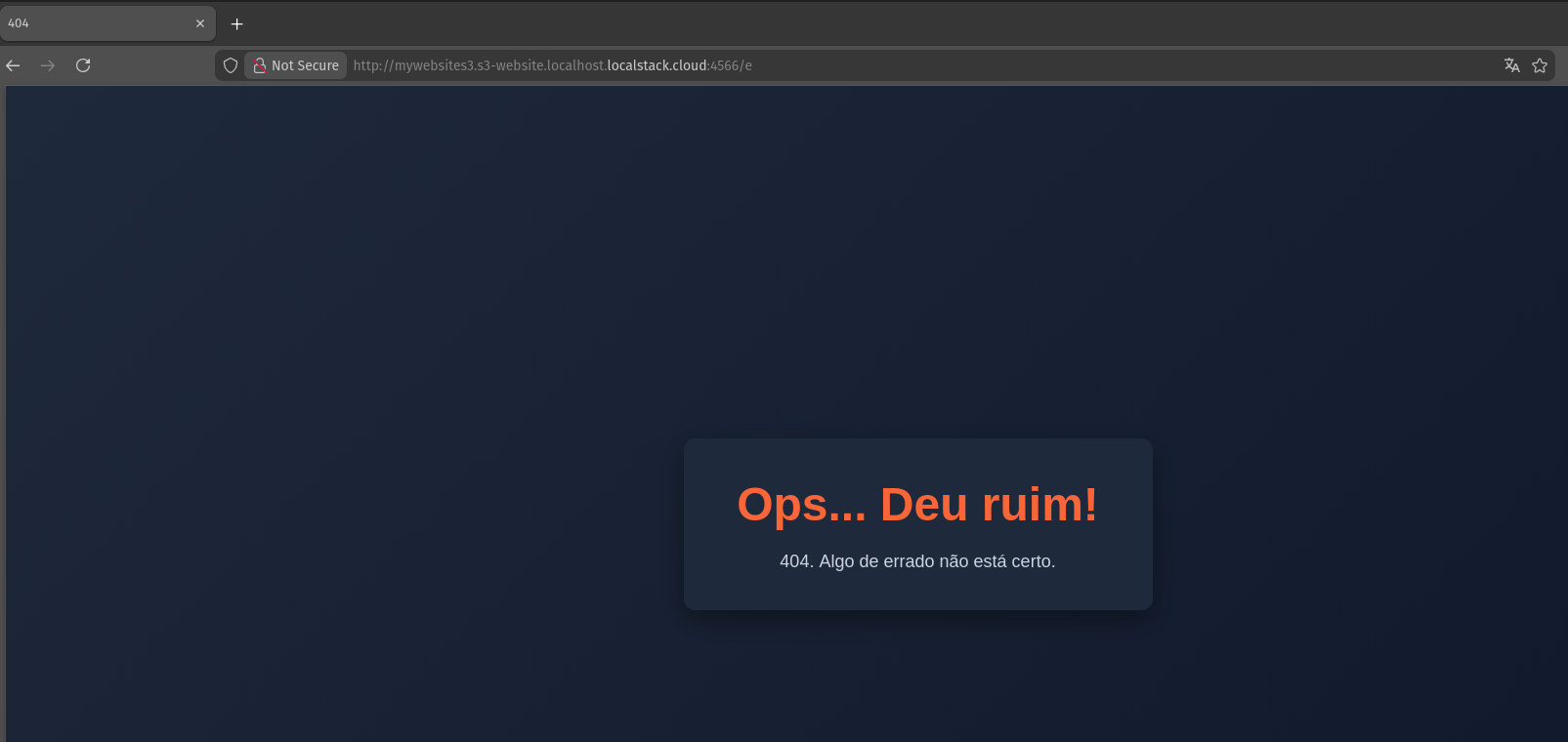Click the localstack.cloud domain in the URL
This screenshot has width=1568, height=742.
[x=657, y=65]
